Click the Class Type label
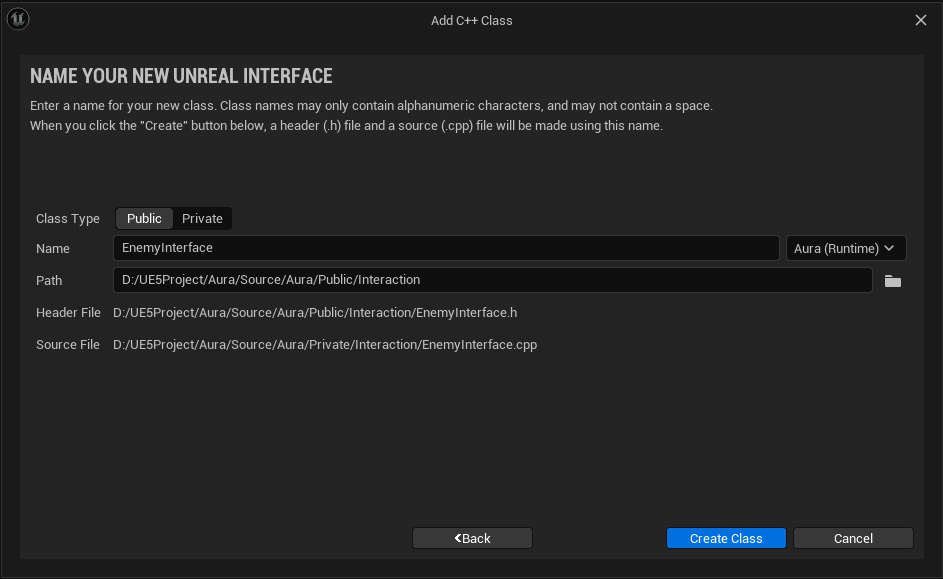Image resolution: width=943 pixels, height=579 pixels. (x=68, y=219)
